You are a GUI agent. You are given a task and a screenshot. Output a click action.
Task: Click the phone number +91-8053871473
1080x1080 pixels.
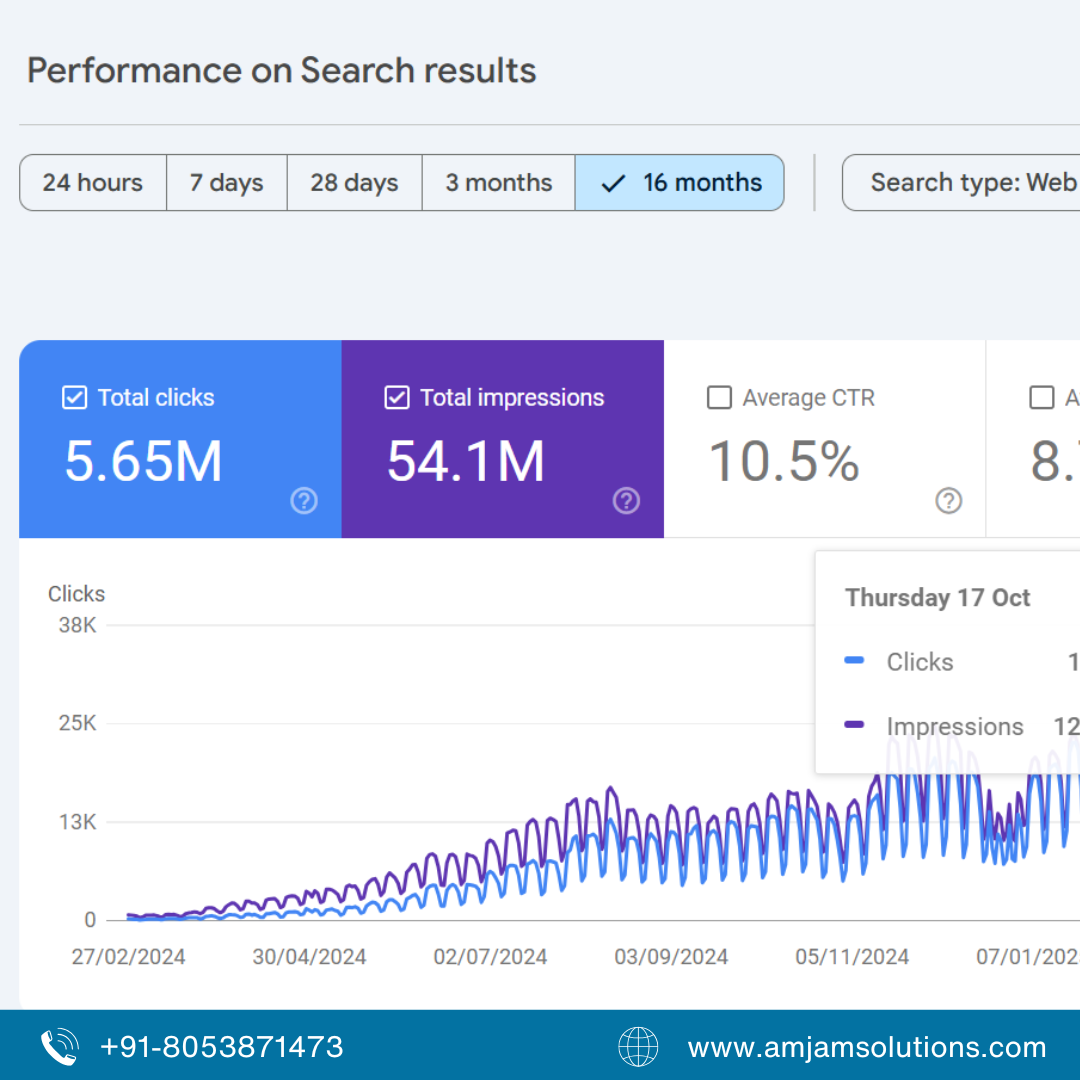221,1047
